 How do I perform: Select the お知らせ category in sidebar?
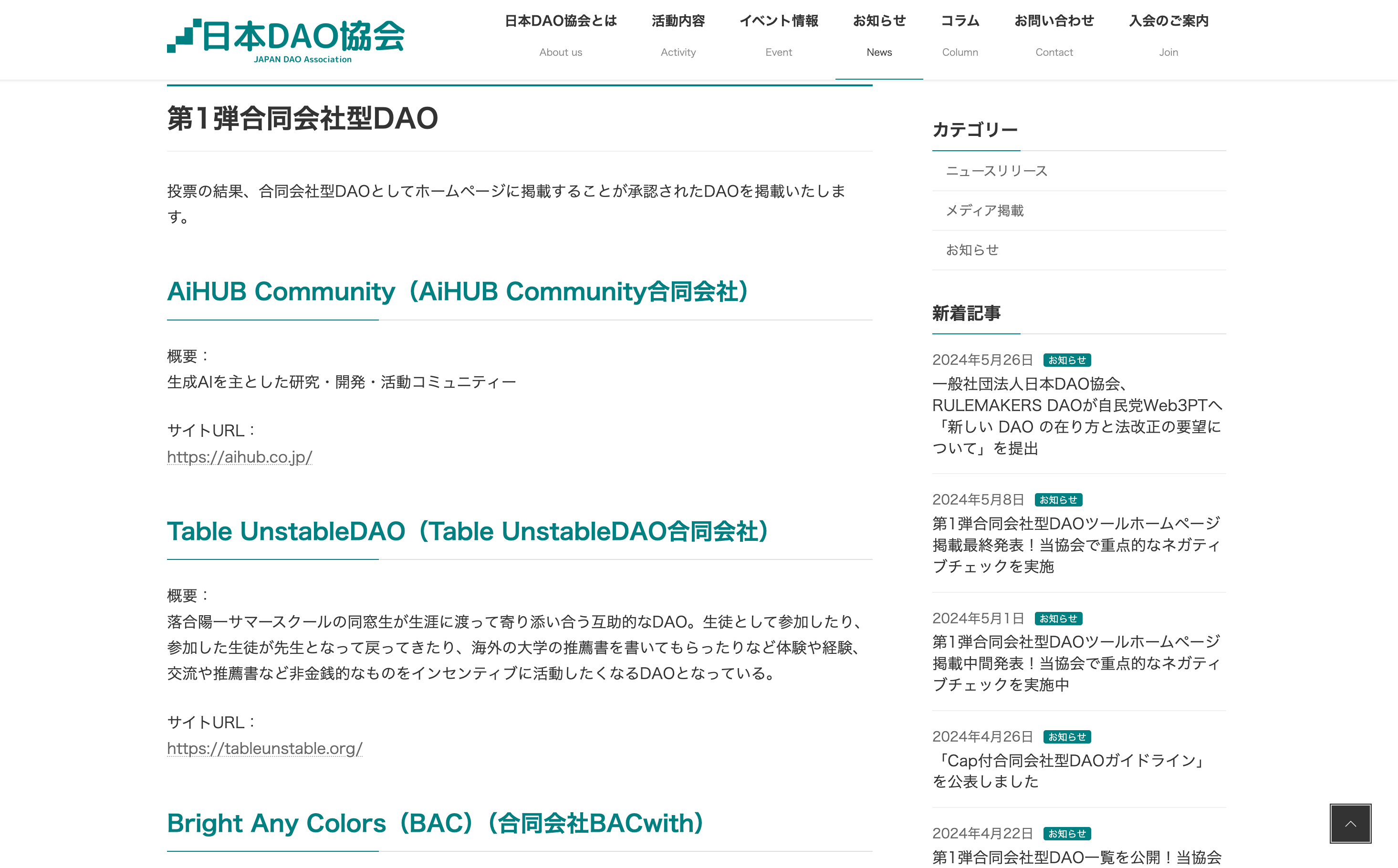click(1079, 250)
